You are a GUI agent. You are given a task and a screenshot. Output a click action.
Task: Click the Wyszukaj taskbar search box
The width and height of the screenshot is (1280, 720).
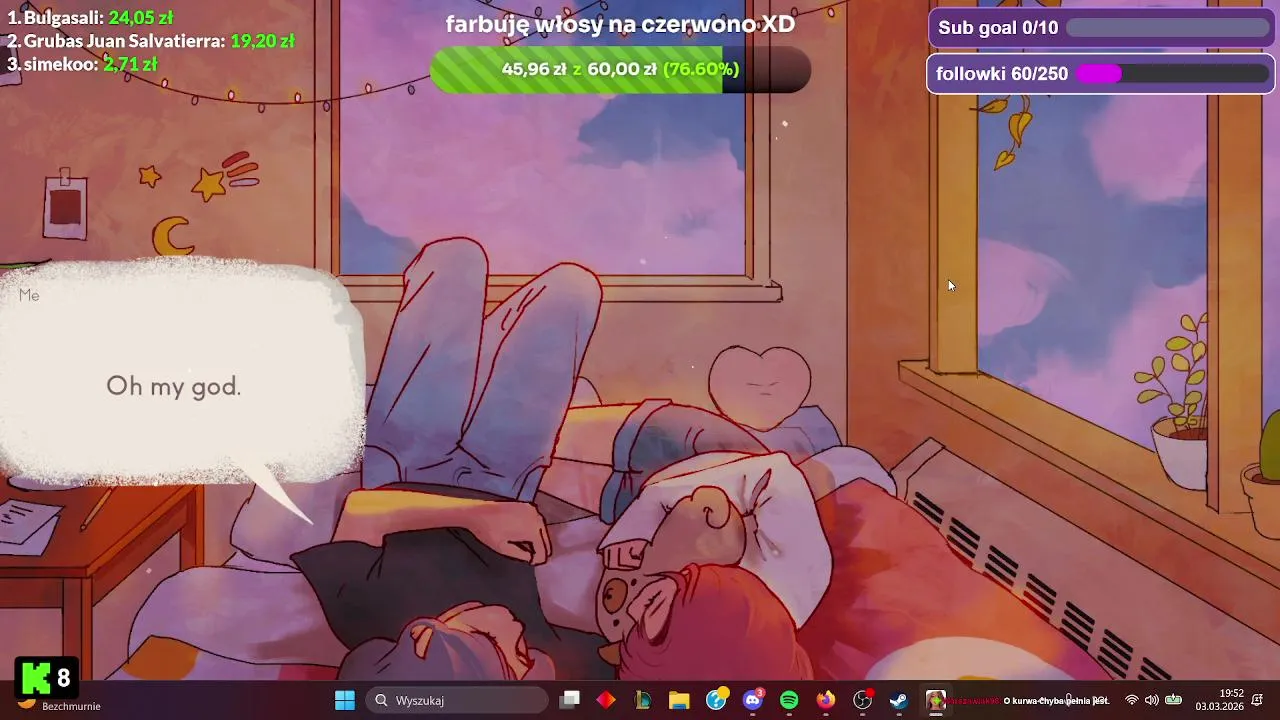point(457,700)
